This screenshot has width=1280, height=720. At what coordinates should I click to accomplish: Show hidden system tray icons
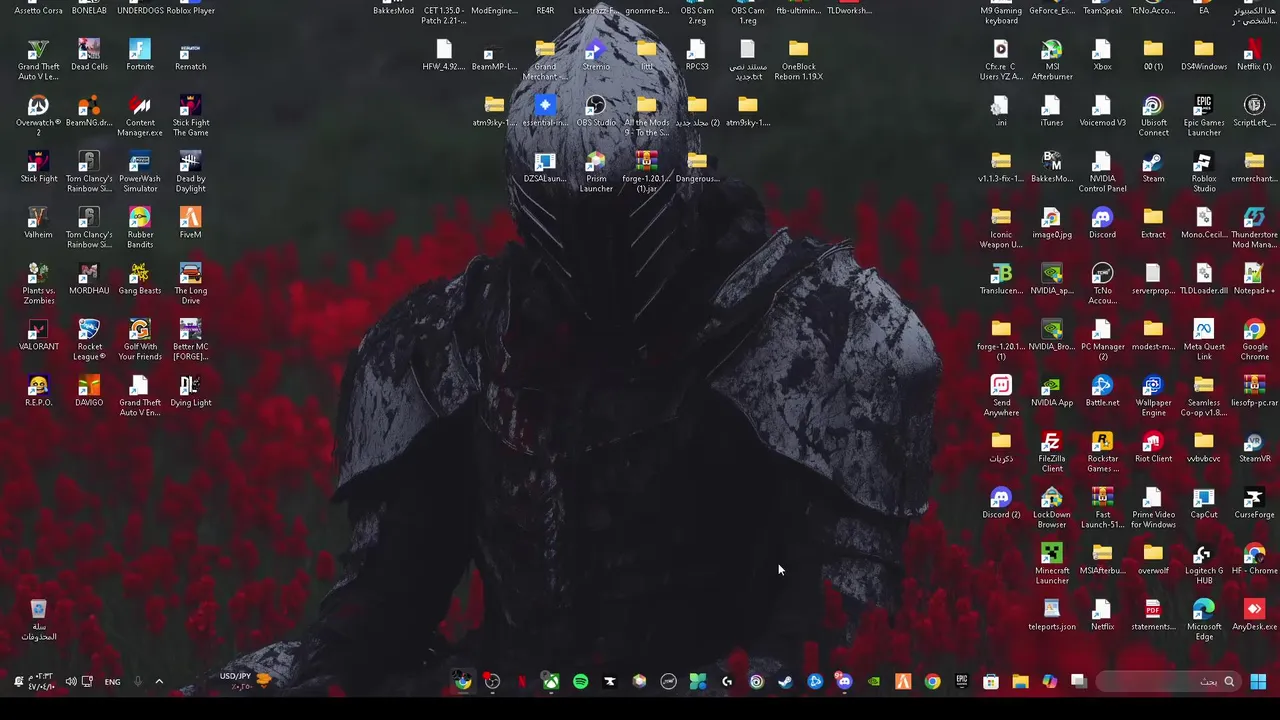click(159, 682)
